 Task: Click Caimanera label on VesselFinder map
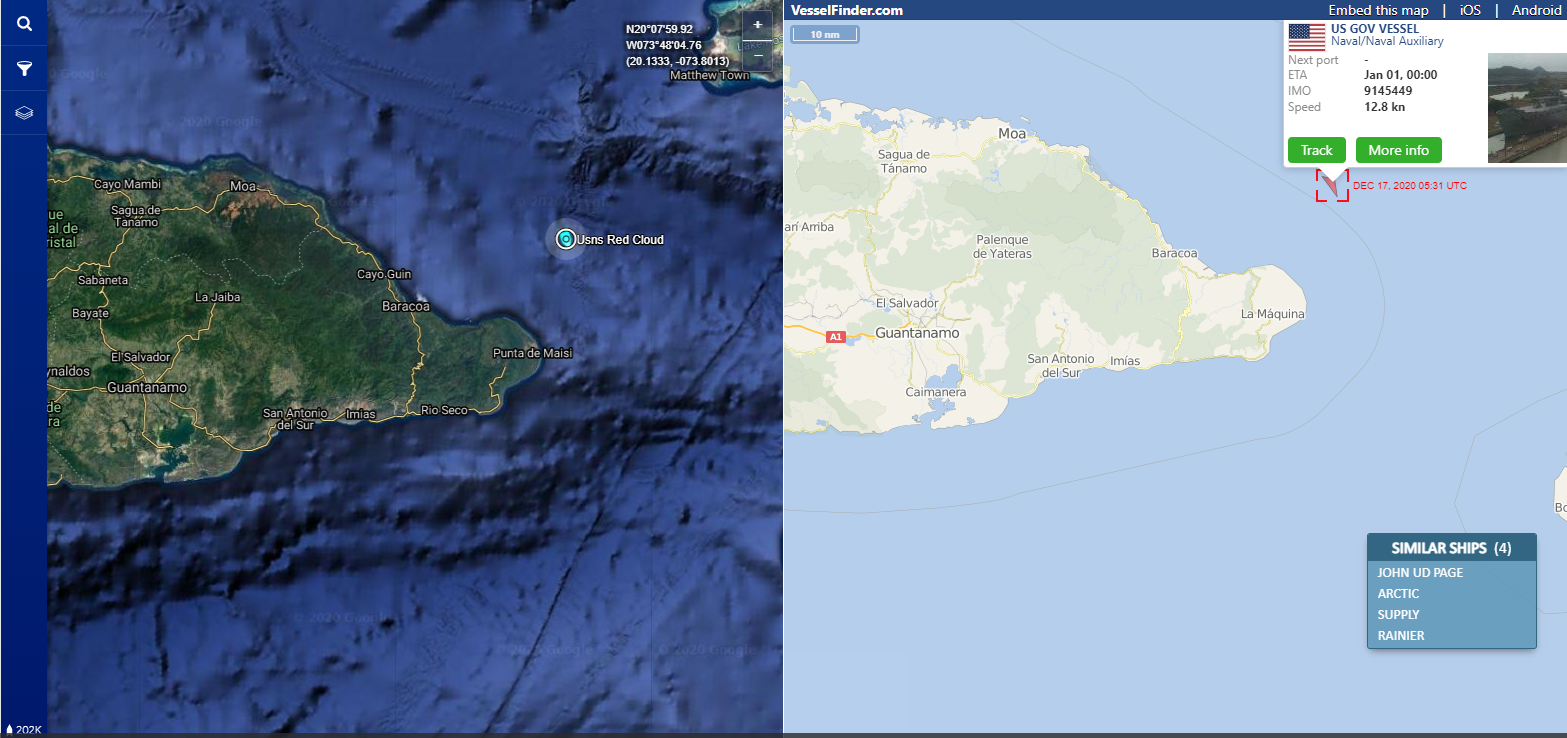click(936, 393)
